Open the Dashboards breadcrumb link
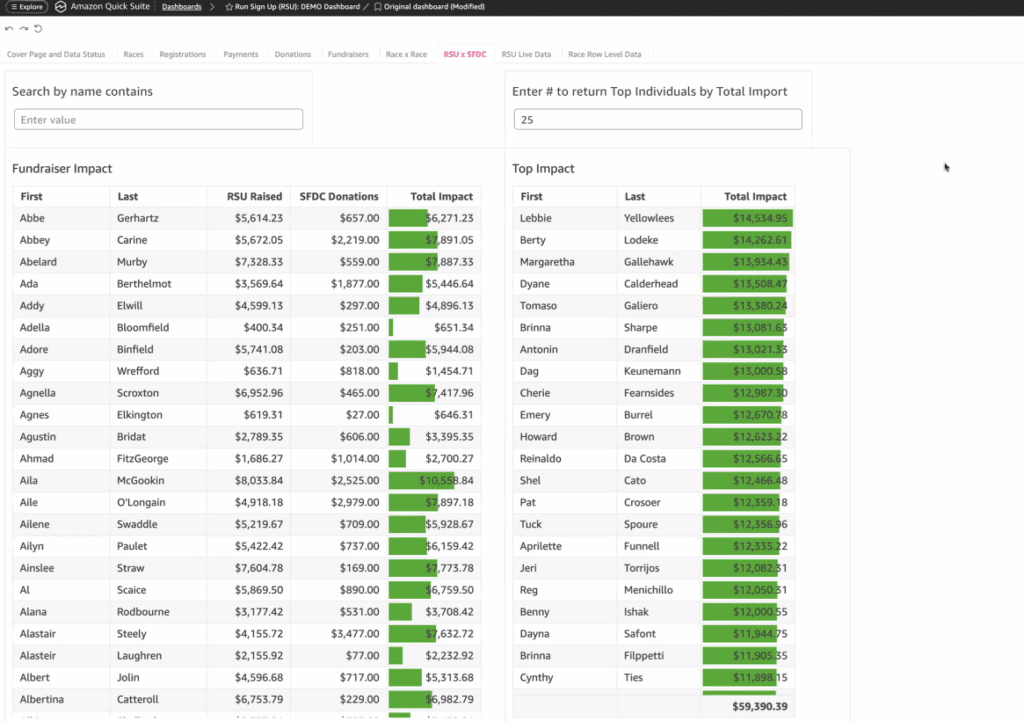Image resolution: width=1024 pixels, height=722 pixels. pos(181,7)
